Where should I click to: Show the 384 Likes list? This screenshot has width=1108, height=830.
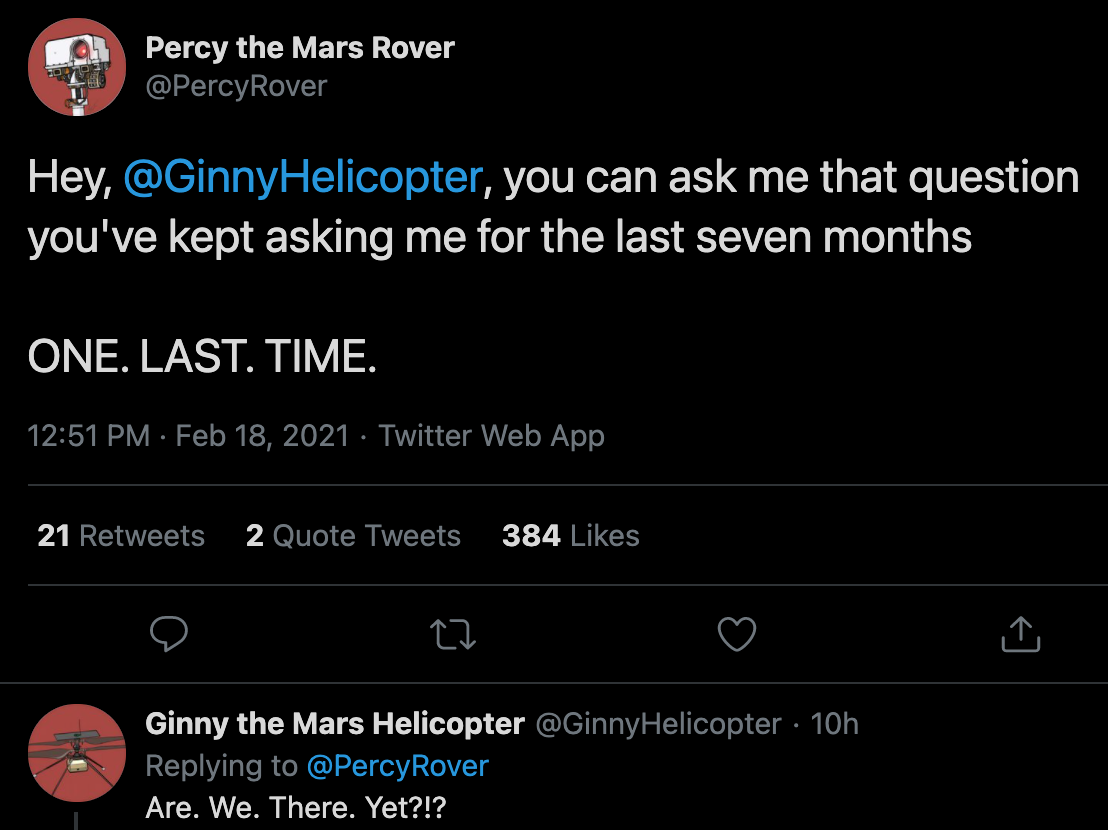[570, 536]
